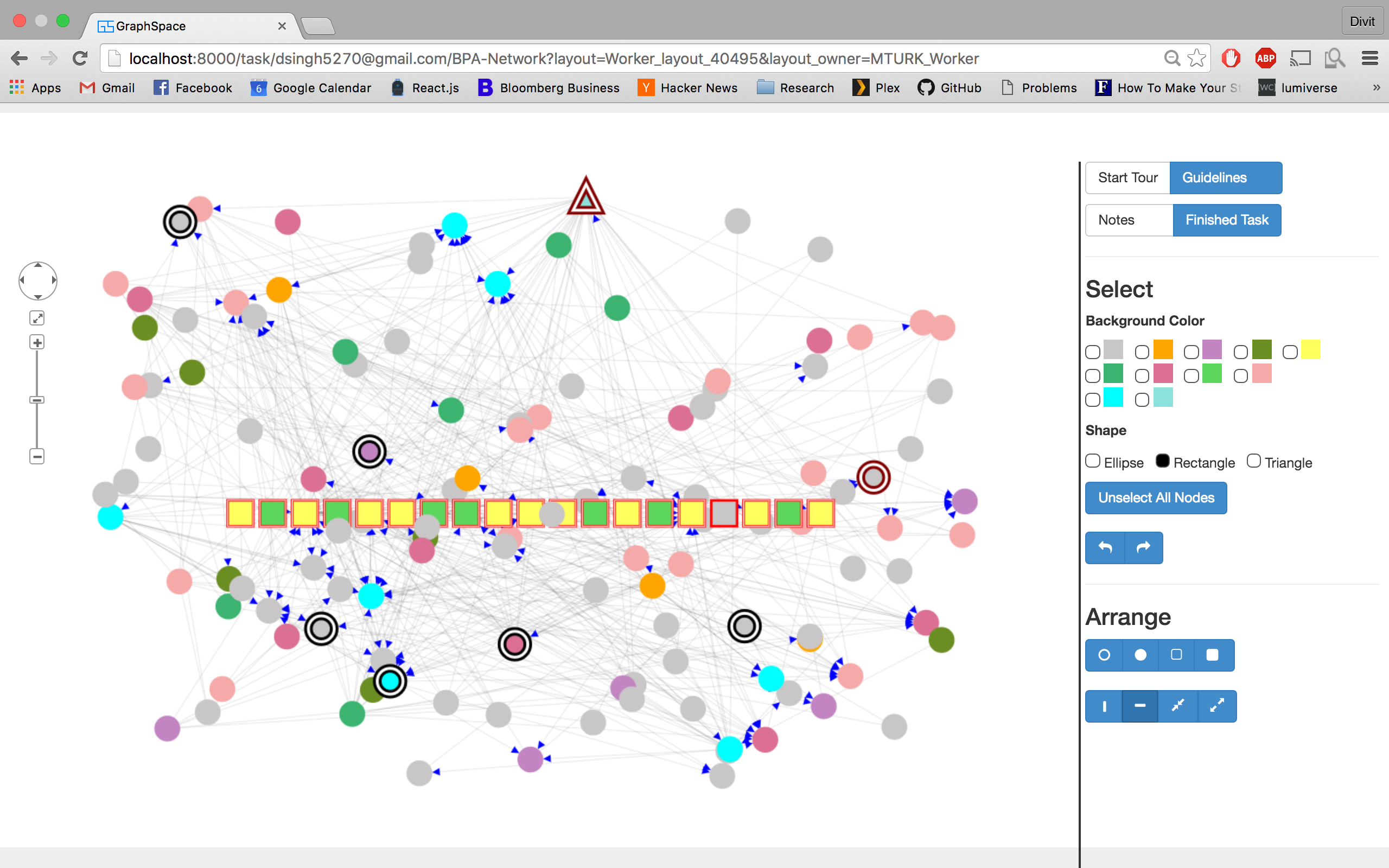Viewport: 1389px width, 868px height.
Task: Pan the graph right with the pan control
Action: [53, 280]
